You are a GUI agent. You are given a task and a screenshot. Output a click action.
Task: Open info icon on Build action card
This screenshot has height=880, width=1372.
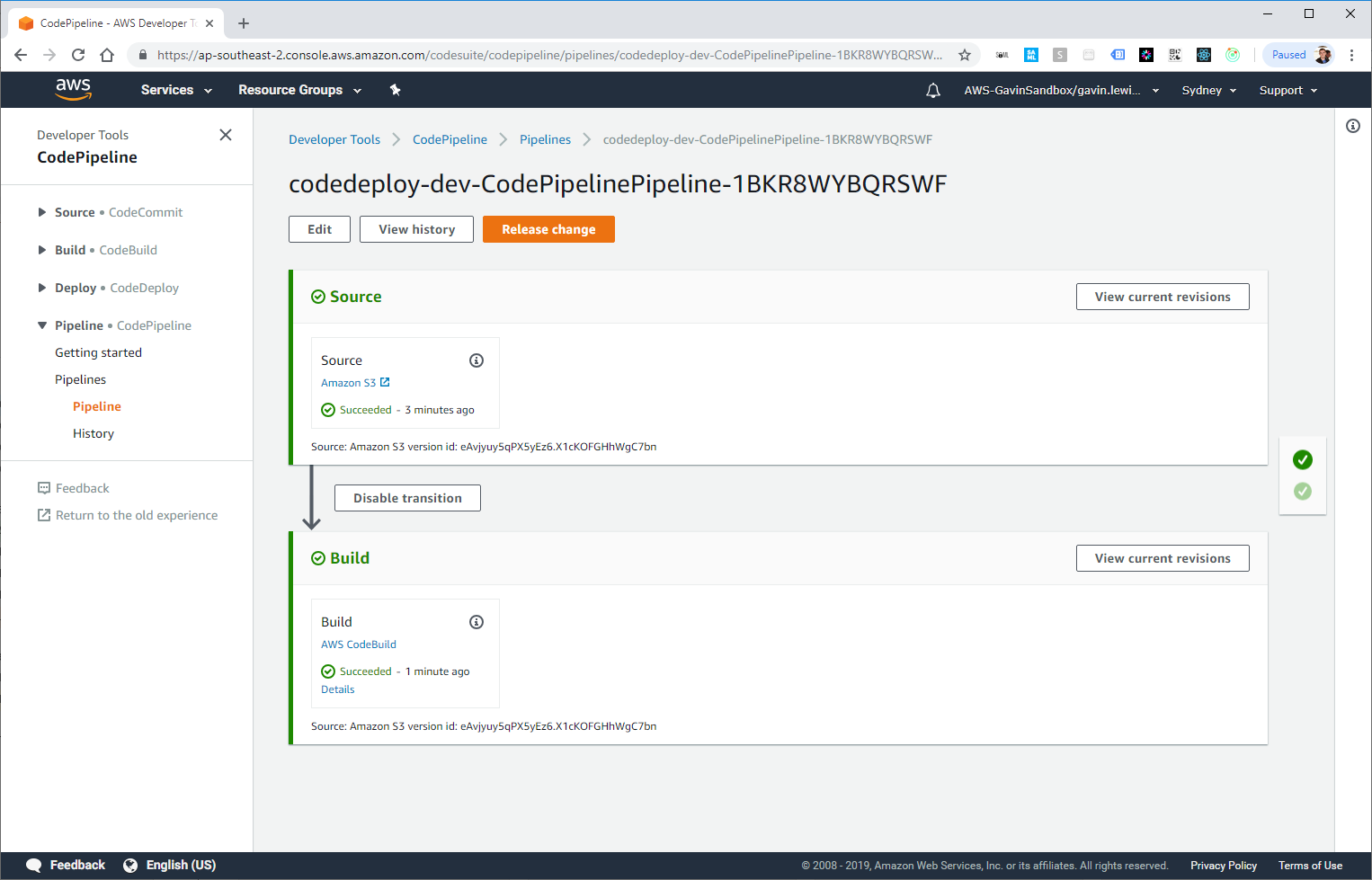[x=477, y=622]
